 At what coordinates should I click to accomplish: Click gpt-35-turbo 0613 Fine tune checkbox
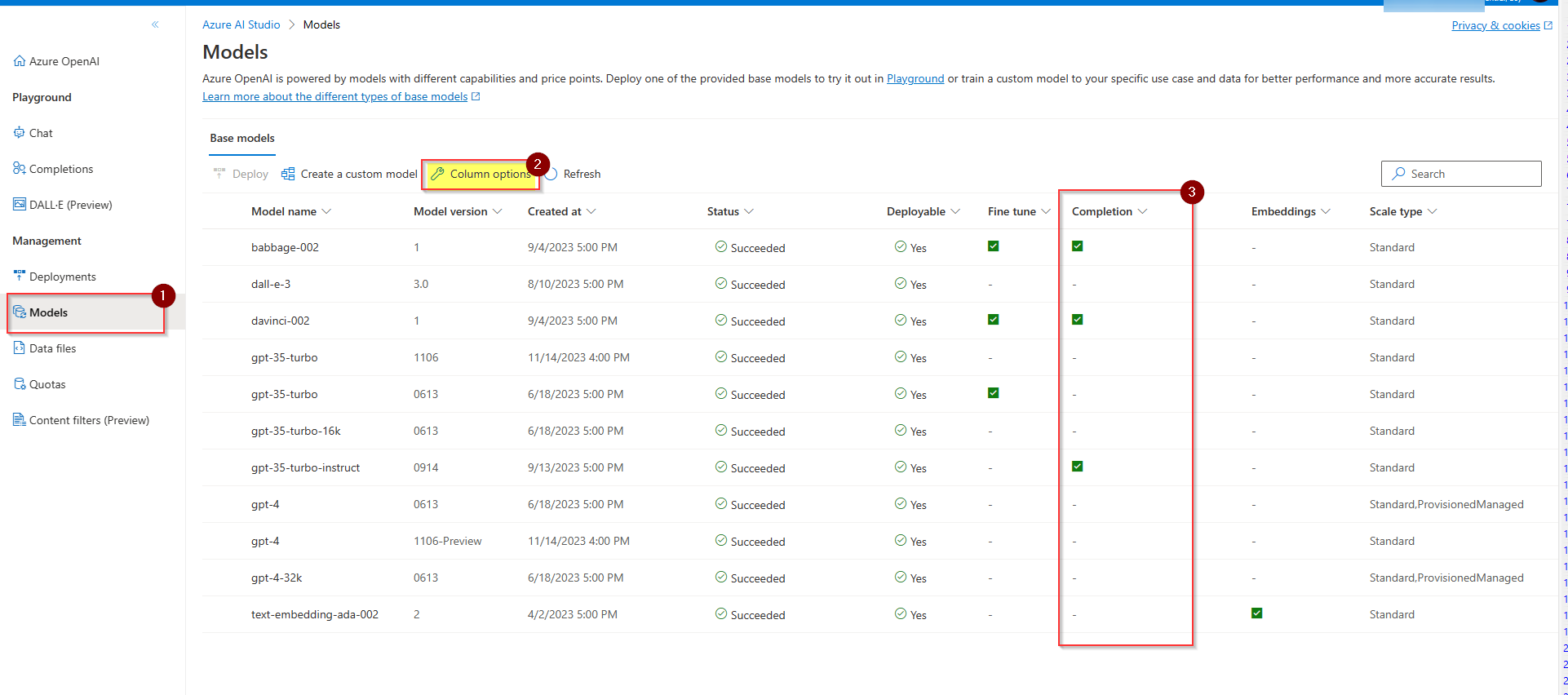tap(994, 393)
